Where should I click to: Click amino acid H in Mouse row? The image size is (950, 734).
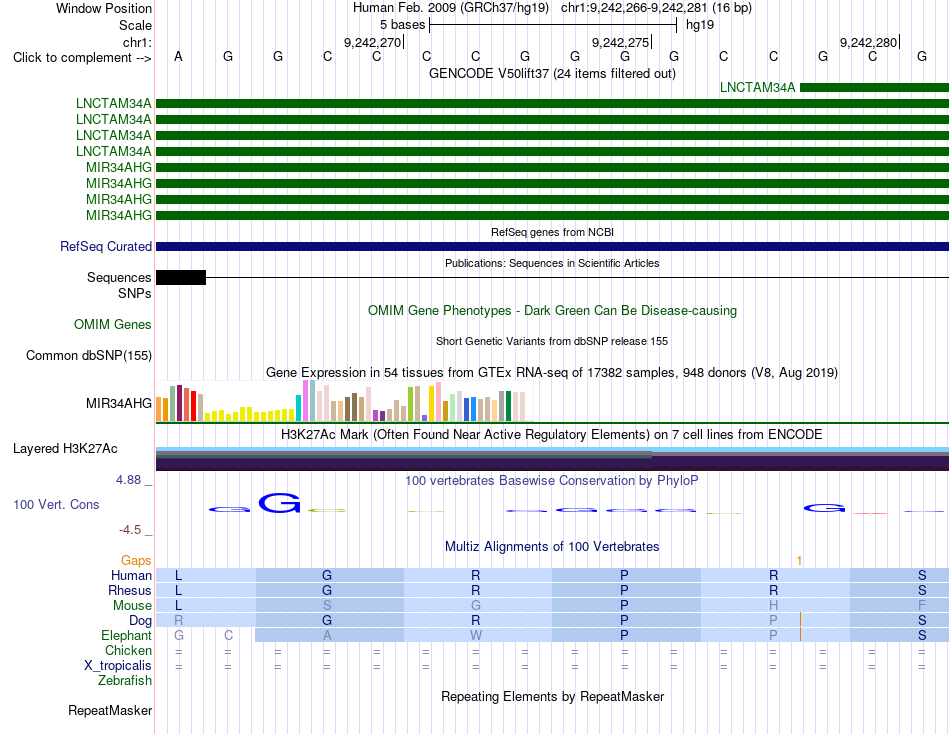pyautogui.click(x=774, y=606)
